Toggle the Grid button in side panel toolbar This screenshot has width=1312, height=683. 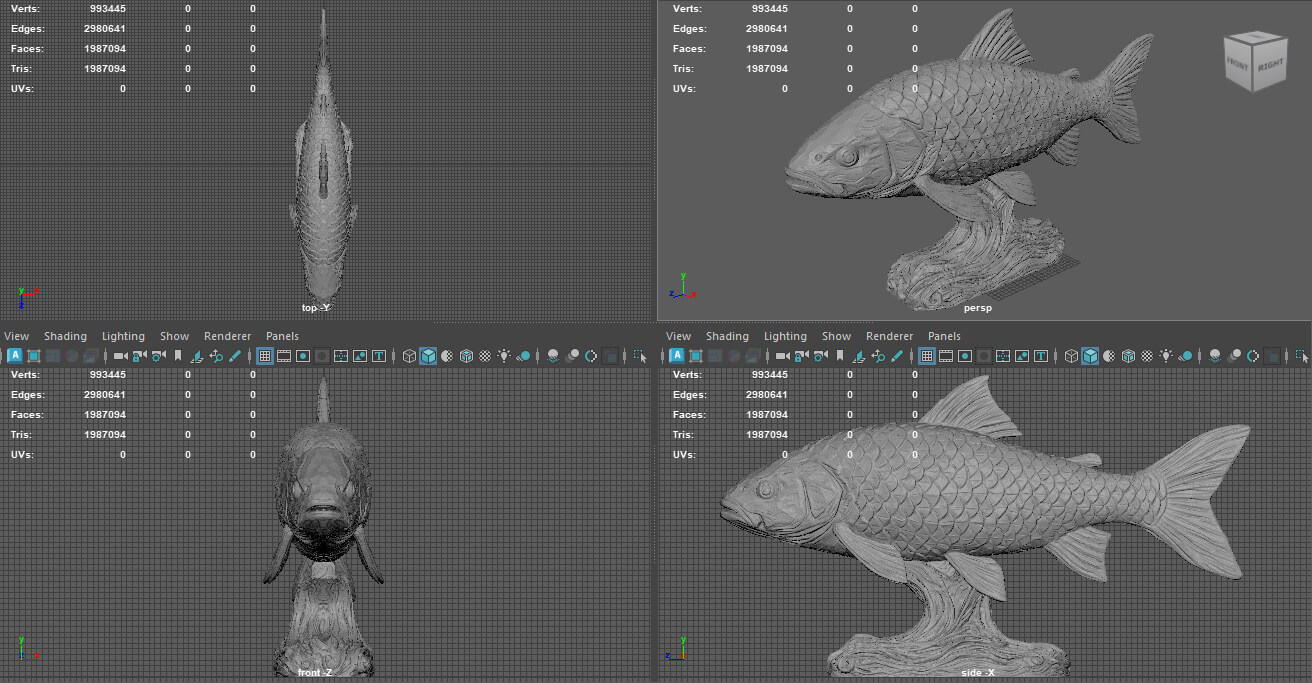click(x=927, y=355)
